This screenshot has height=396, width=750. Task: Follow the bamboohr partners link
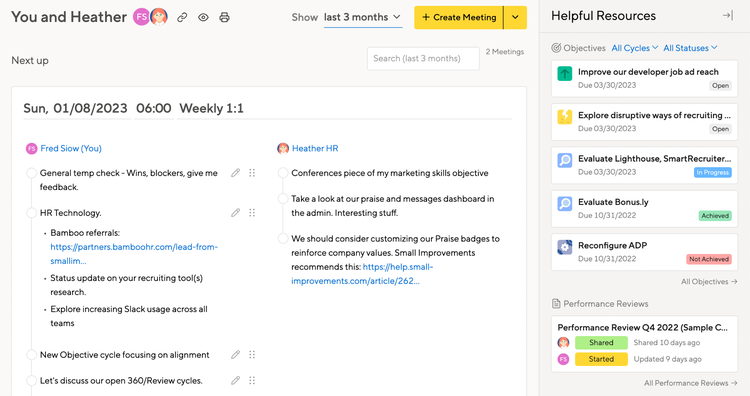(x=134, y=254)
